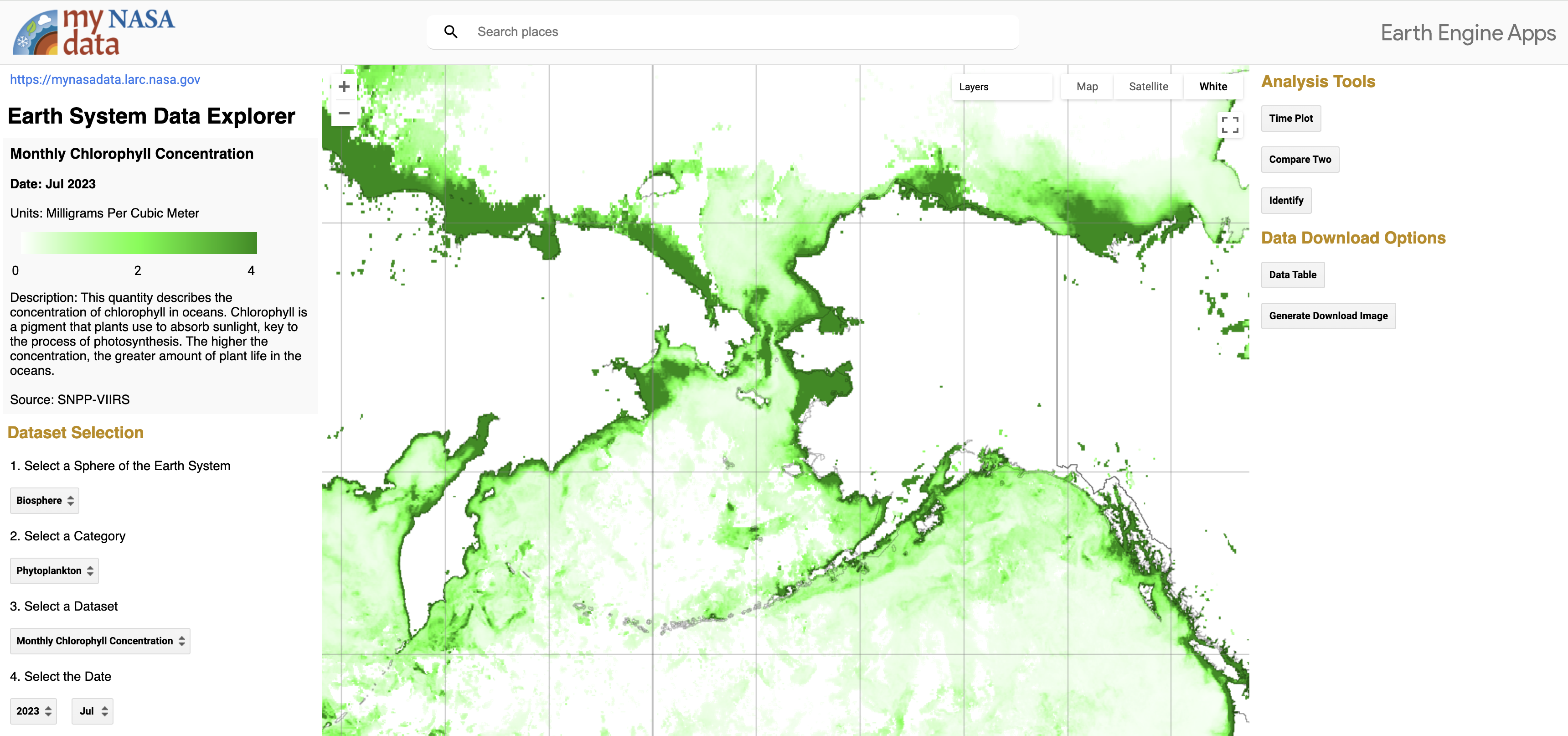Switch to Satellite basemap view

point(1148,87)
